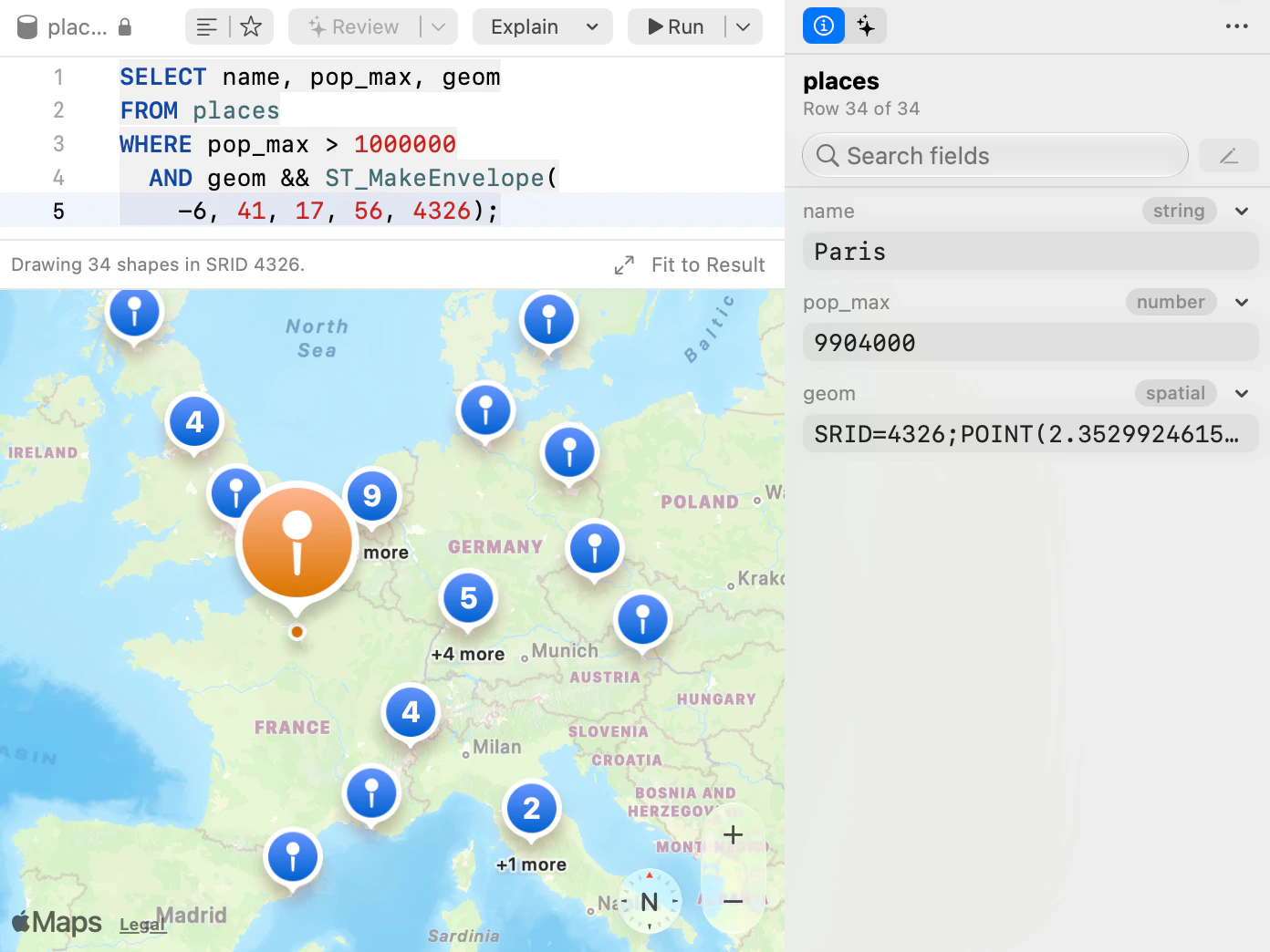Image resolution: width=1270 pixels, height=952 pixels.
Task: Open the Review options dropdown arrow
Action: point(439,27)
